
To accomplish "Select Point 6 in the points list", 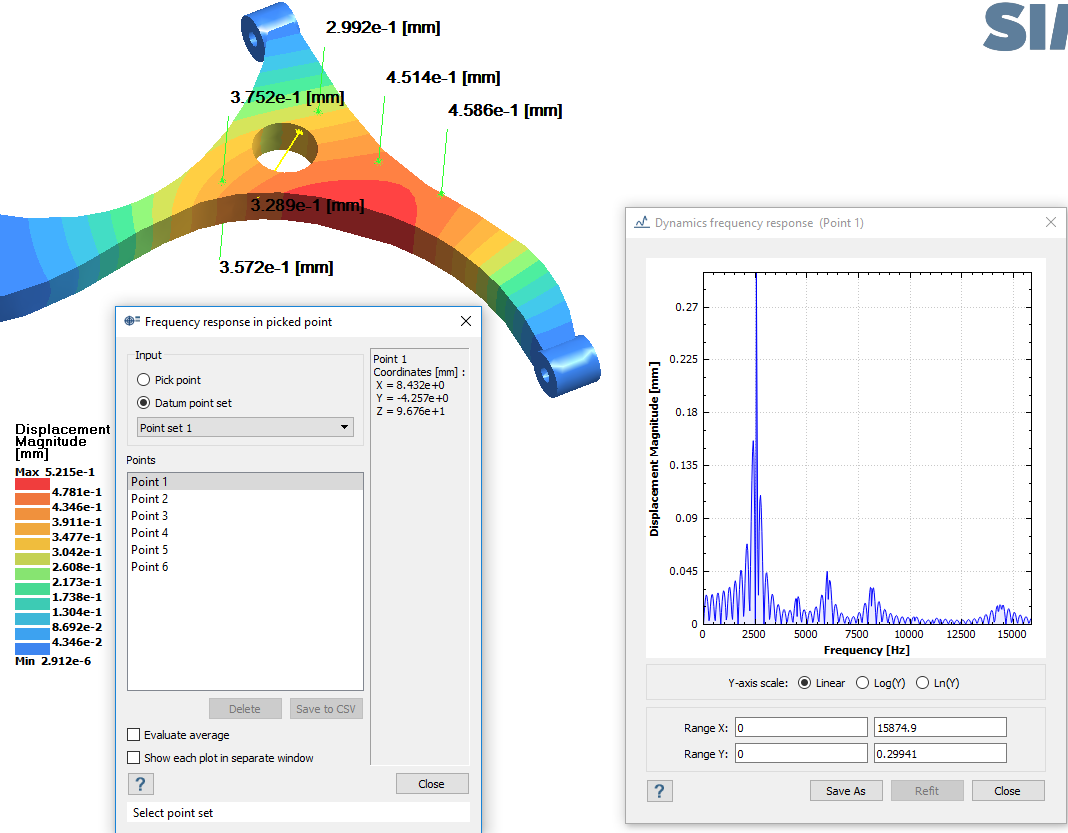I will pyautogui.click(x=150, y=567).
